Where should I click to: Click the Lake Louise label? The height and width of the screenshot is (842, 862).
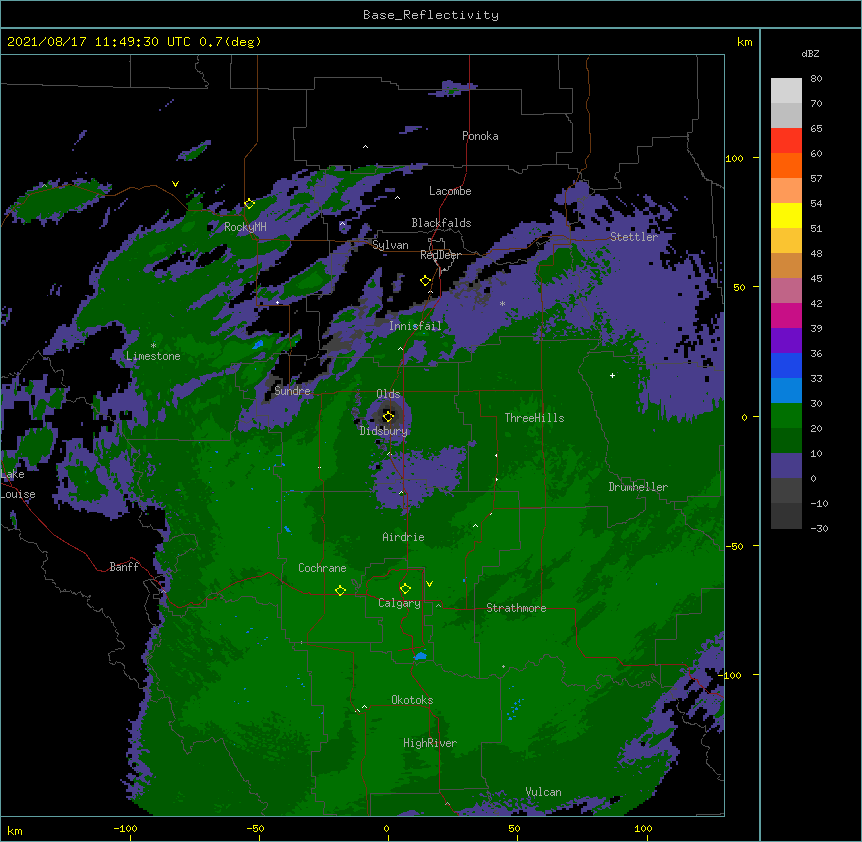coord(18,484)
